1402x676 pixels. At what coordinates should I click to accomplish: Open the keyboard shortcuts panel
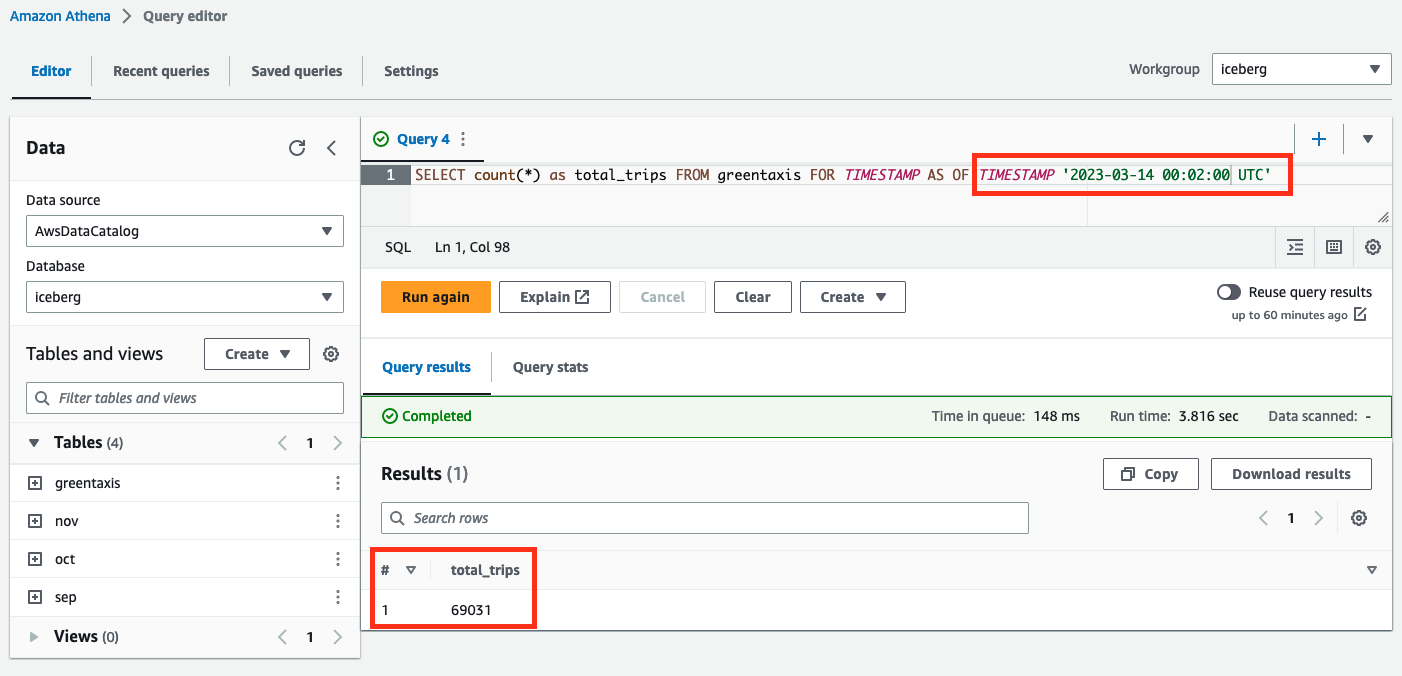1334,247
